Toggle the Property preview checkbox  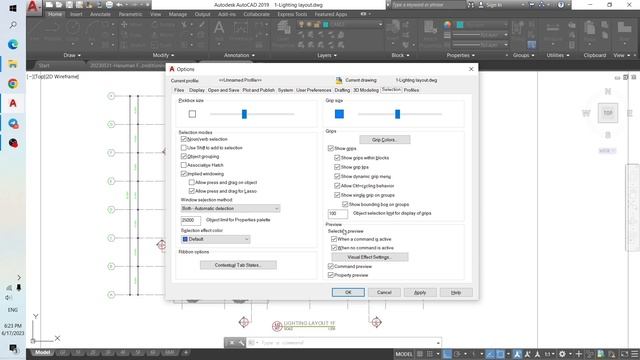pos(331,275)
